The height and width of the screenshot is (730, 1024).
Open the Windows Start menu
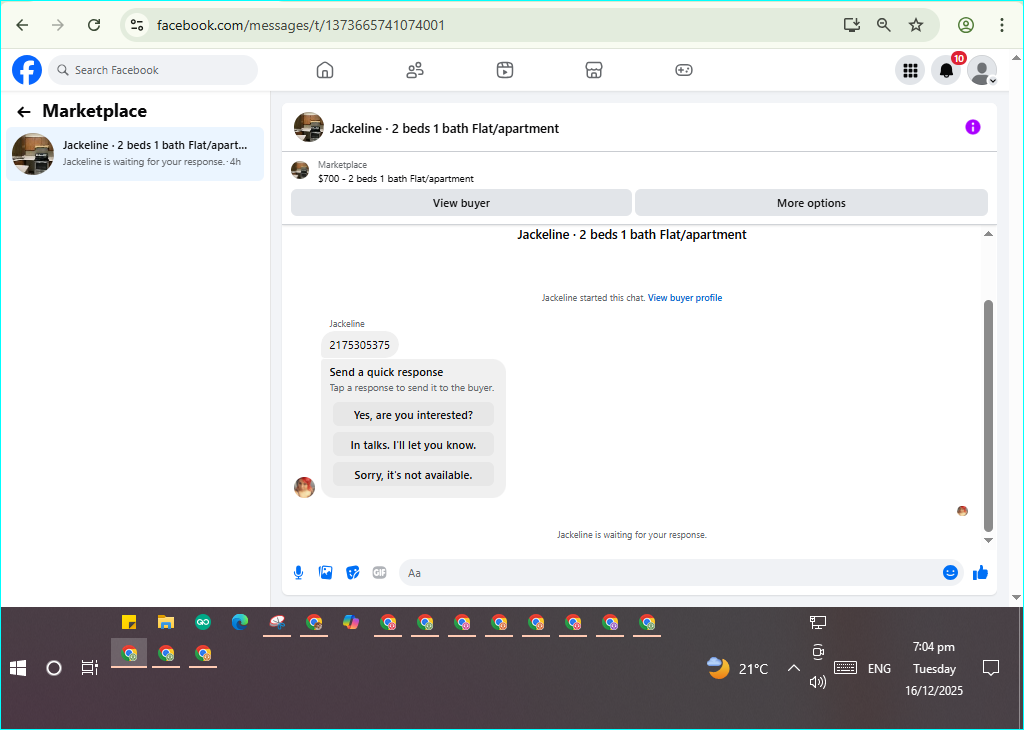18,668
